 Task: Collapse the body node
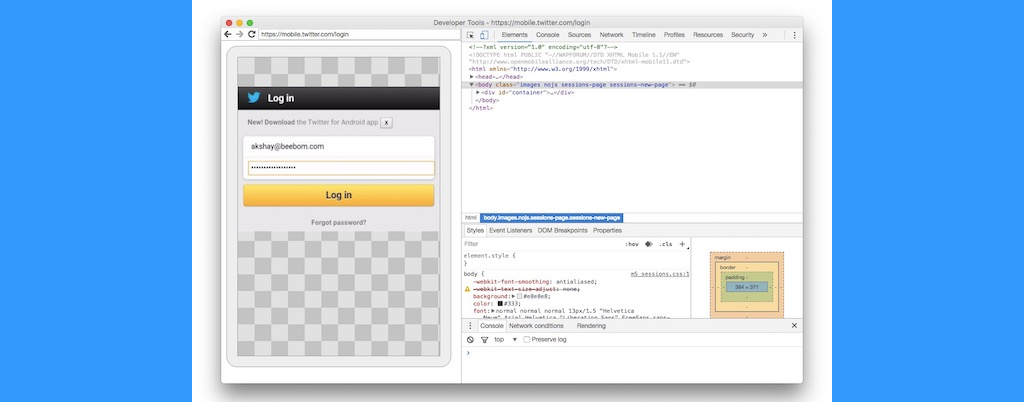(472, 85)
